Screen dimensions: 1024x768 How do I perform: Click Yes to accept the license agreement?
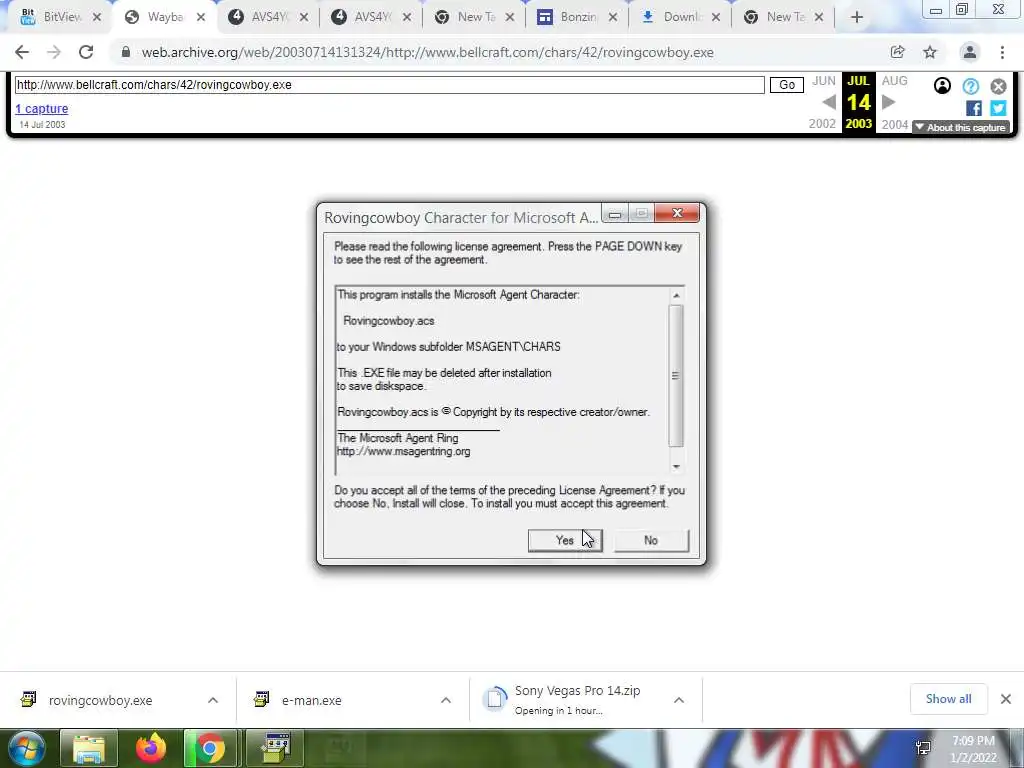pyautogui.click(x=565, y=540)
